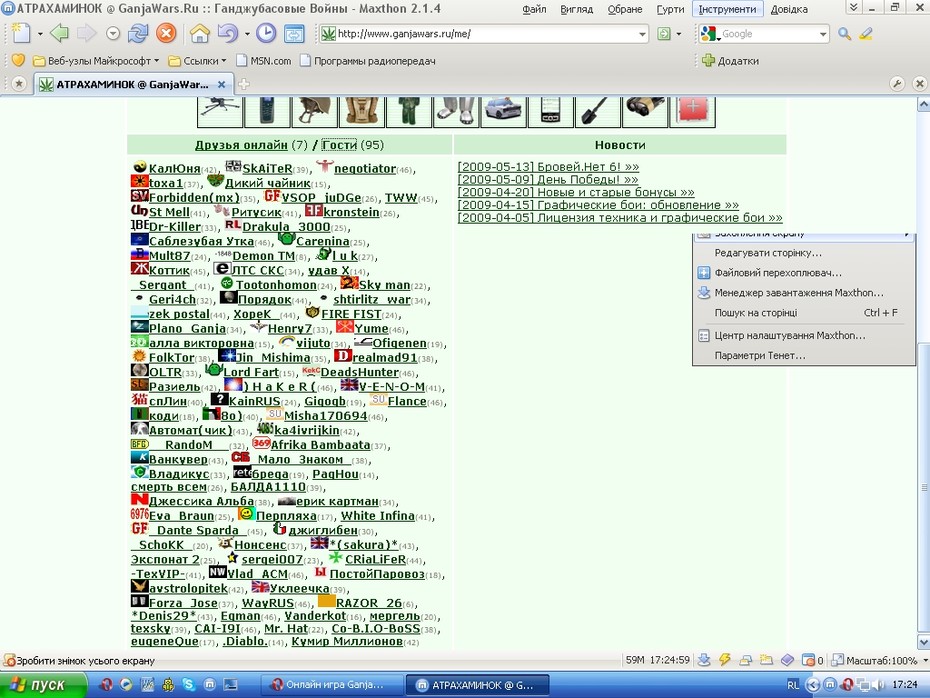Click the Forward navigation arrow
This screenshot has width=930, height=698.
(x=87, y=33)
